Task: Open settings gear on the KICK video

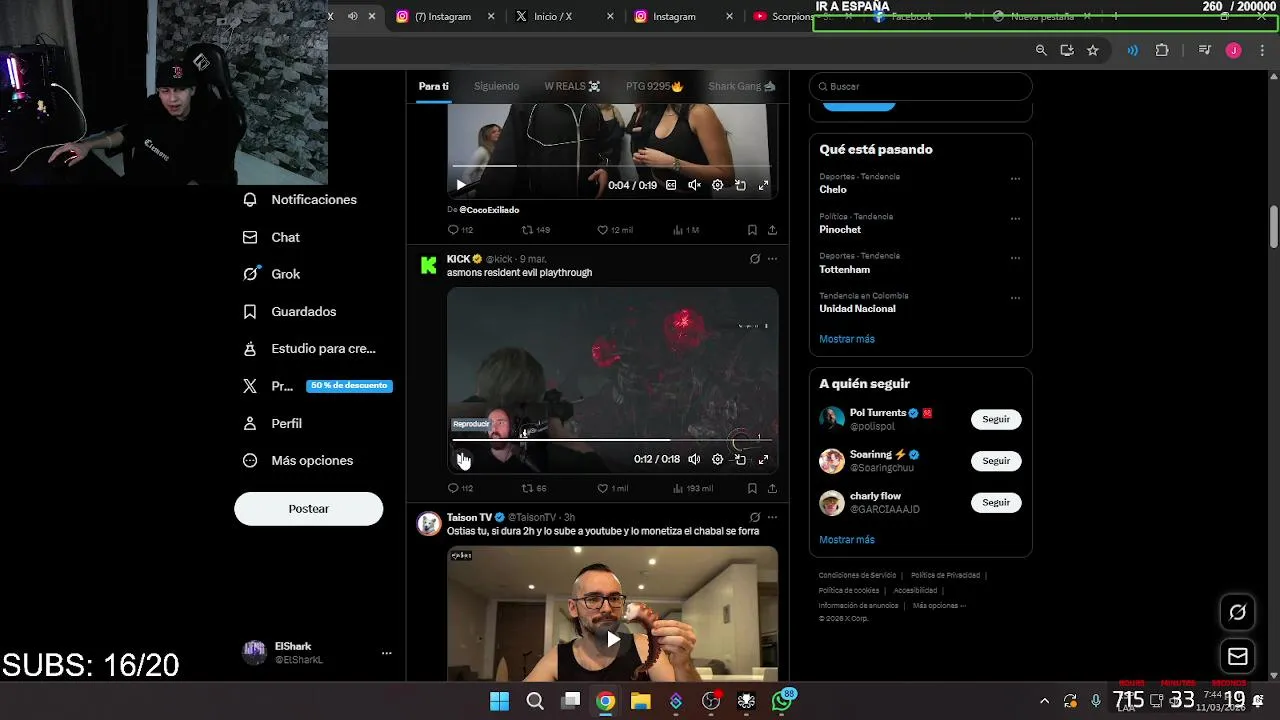Action: pos(717,459)
